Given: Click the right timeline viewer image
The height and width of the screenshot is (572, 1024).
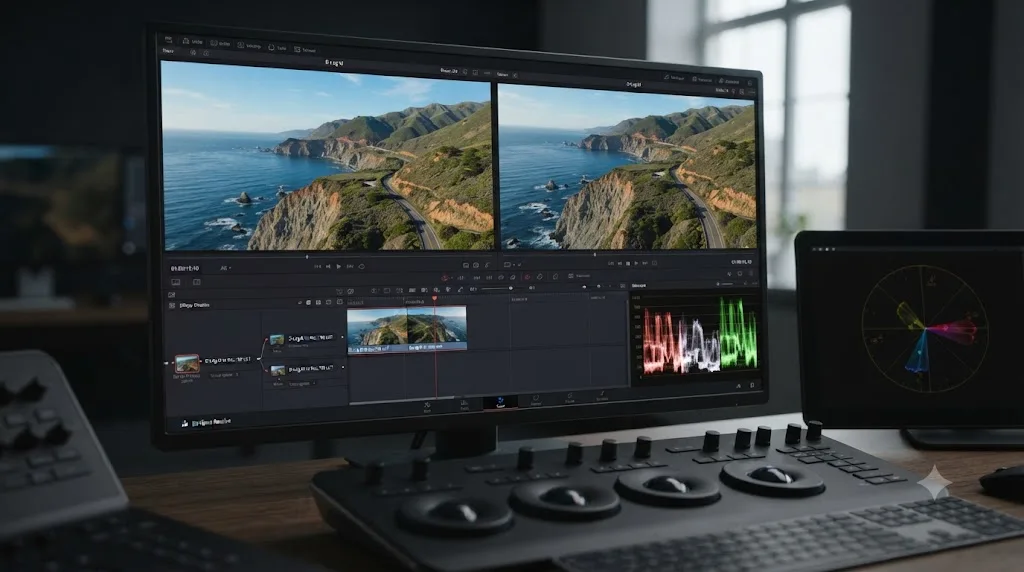Looking at the screenshot, I should pyautogui.click(x=628, y=167).
